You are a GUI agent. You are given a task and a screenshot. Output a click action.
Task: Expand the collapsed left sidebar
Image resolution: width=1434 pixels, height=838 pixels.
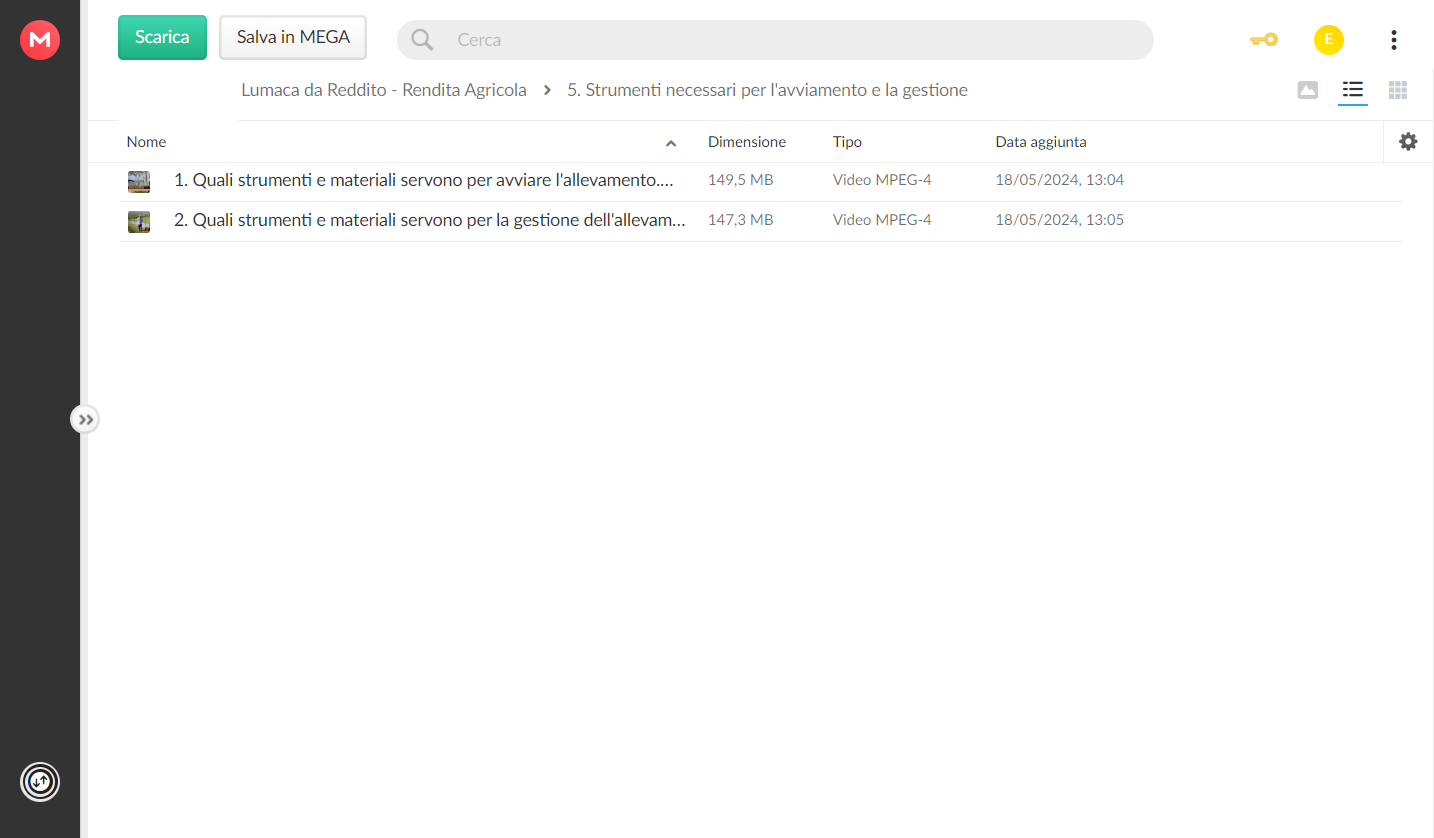click(85, 419)
